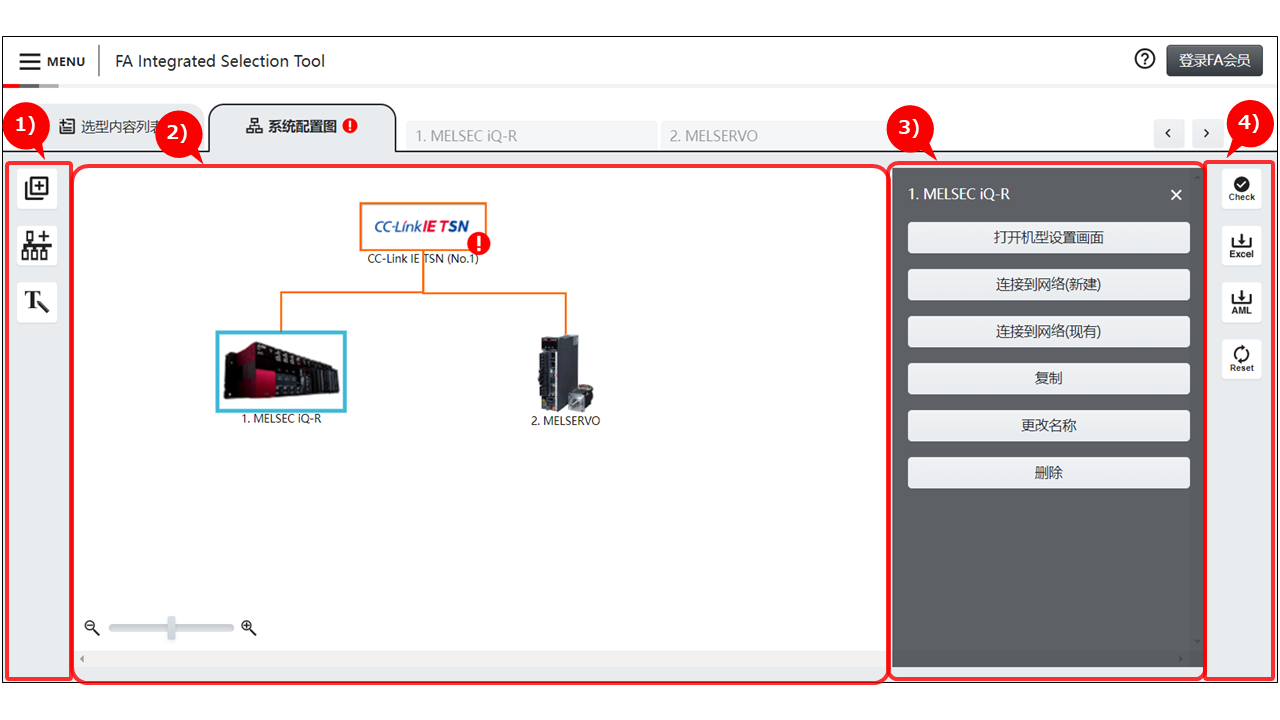Click the canvas zoom slider handle
This screenshot has width=1280, height=720.
tap(172, 628)
